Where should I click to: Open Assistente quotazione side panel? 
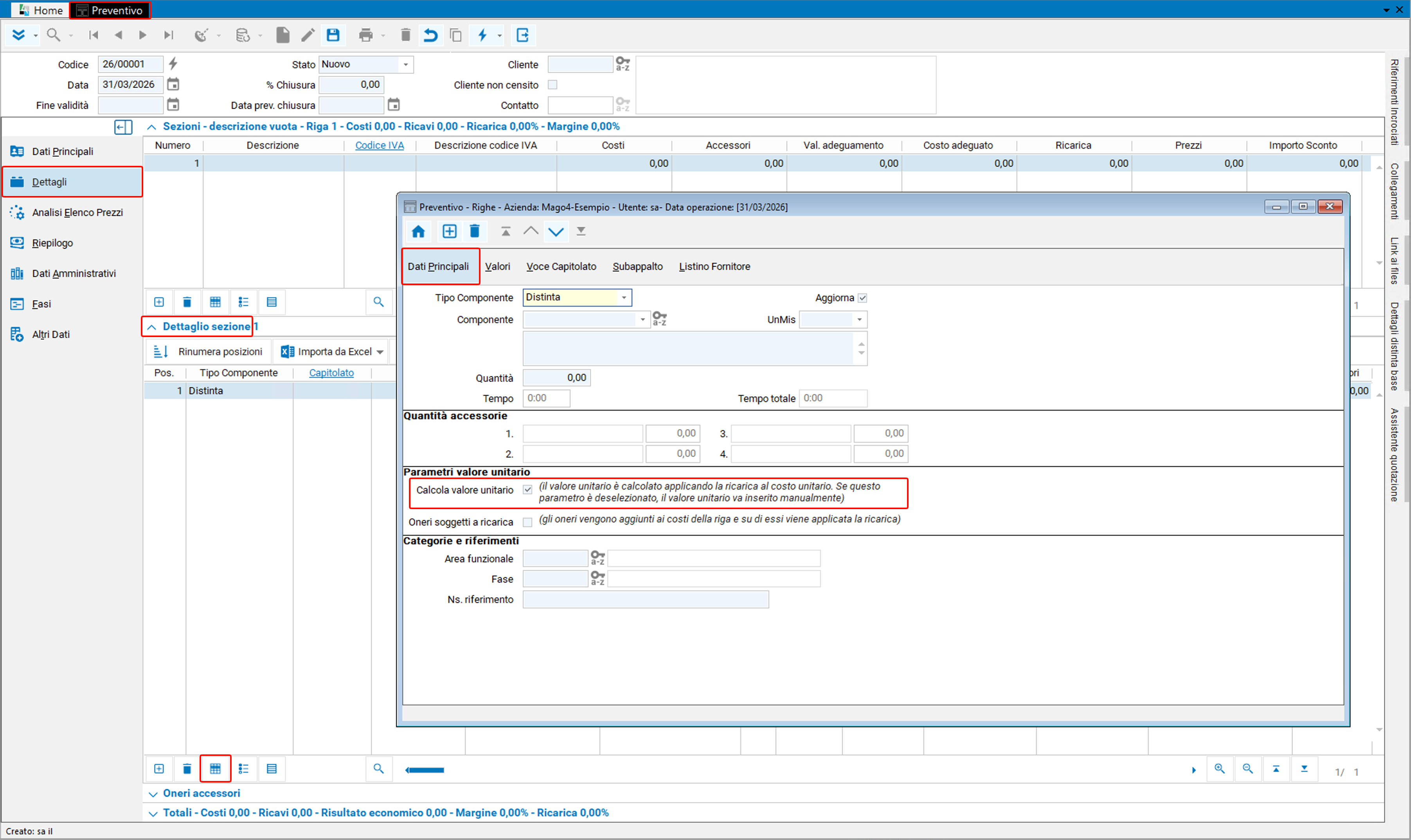1394,454
